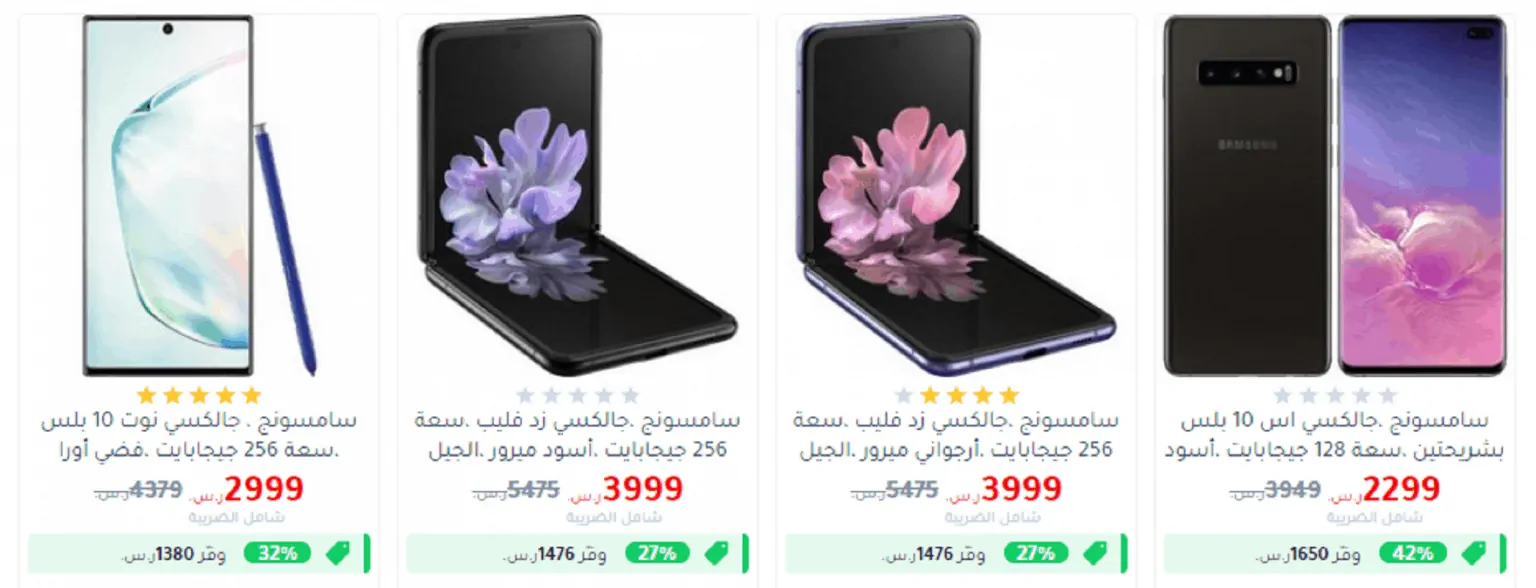Click purple mirror Galaxy Z Flip title link
The width and height of the screenshot is (1536, 588).
coord(956,435)
